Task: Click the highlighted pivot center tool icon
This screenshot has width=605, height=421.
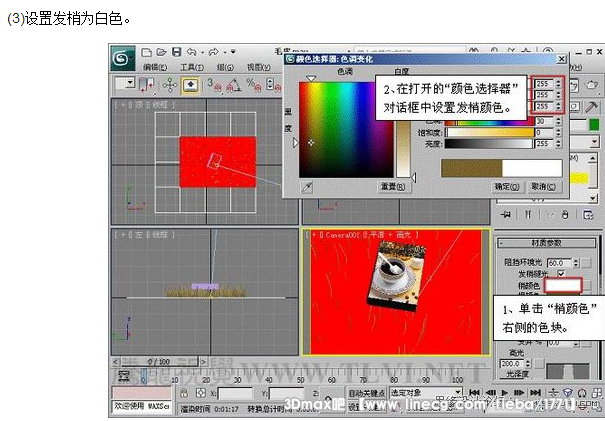Action: pos(190,85)
